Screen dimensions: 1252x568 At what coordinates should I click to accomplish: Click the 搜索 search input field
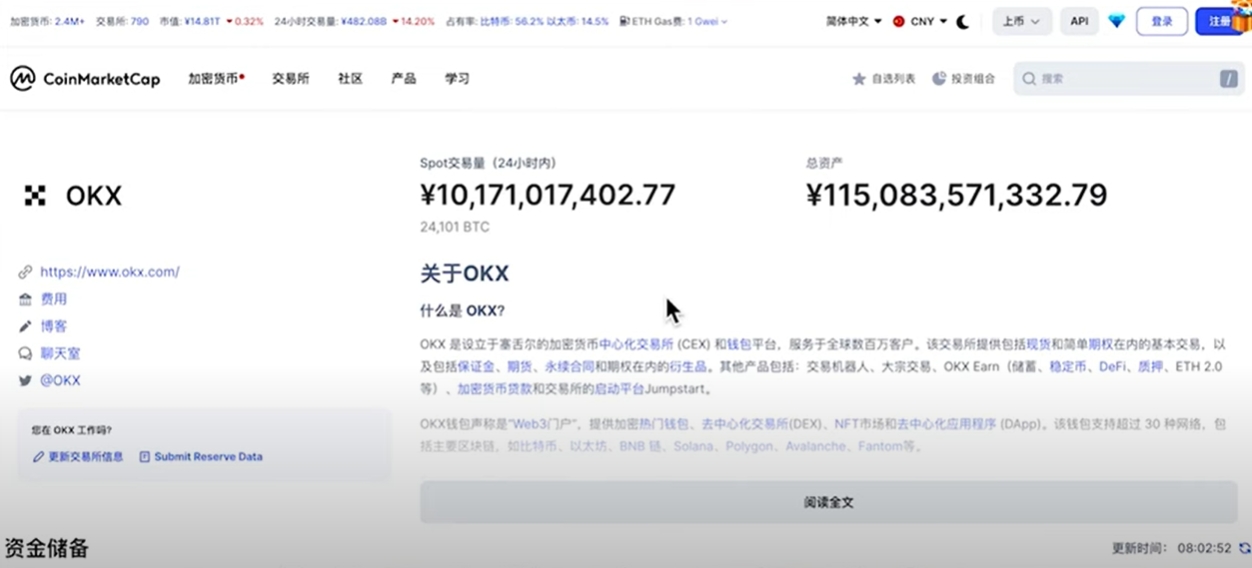pyautogui.click(x=1128, y=79)
